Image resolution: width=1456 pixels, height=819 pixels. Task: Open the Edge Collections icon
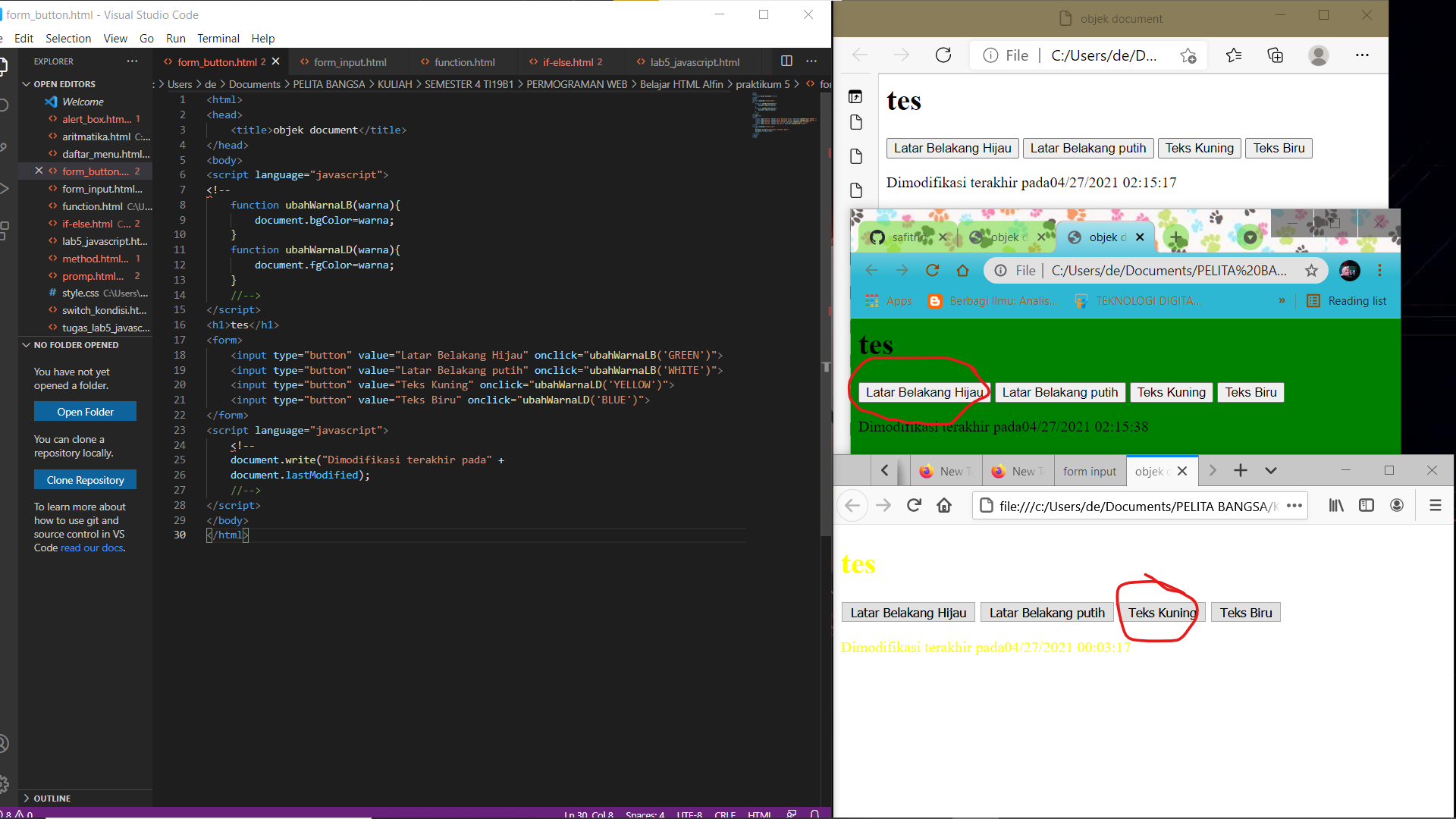[1275, 55]
